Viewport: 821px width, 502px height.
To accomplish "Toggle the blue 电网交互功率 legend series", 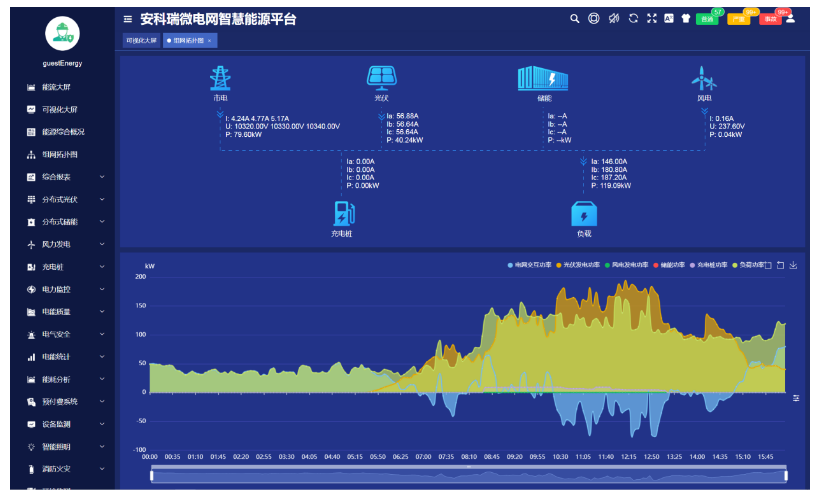I will pos(529,265).
